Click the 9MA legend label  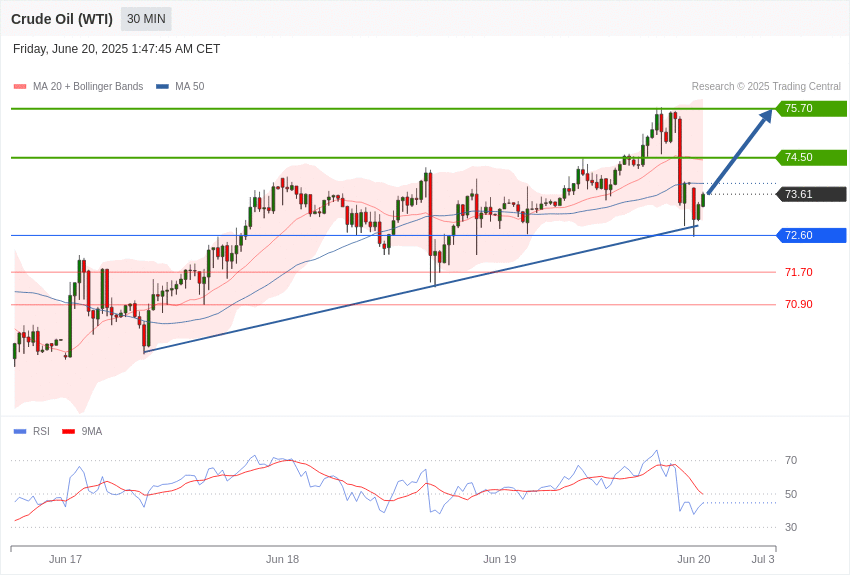pyautogui.click(x=92, y=431)
